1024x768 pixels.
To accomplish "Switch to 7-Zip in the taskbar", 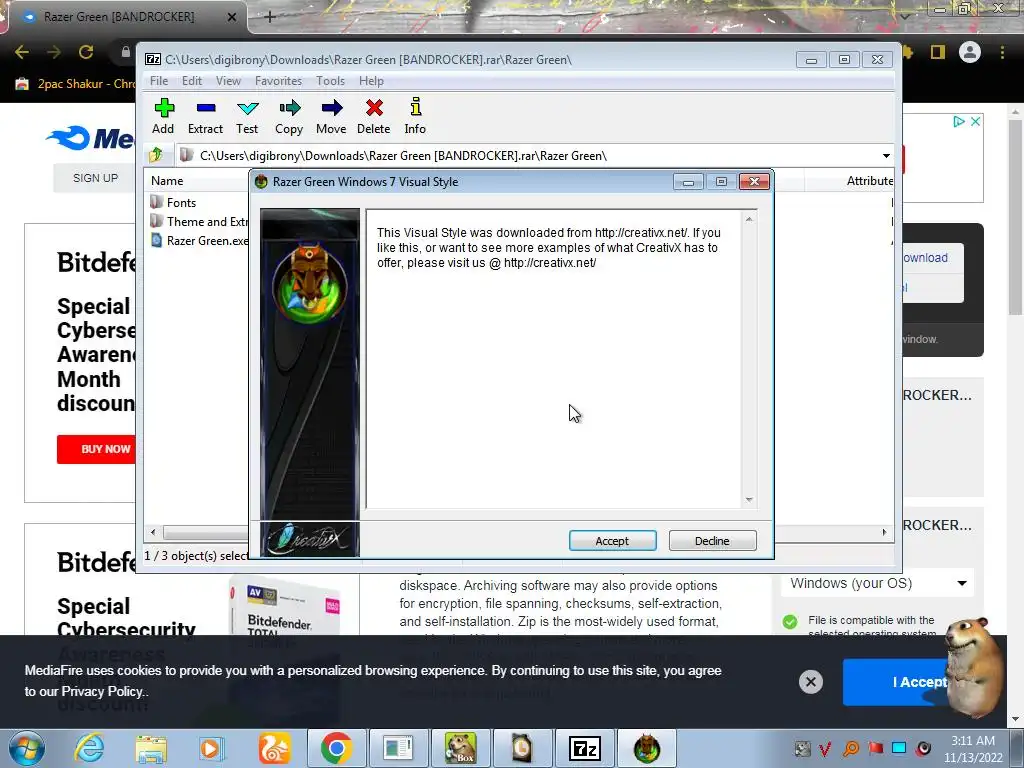I will click(584, 749).
